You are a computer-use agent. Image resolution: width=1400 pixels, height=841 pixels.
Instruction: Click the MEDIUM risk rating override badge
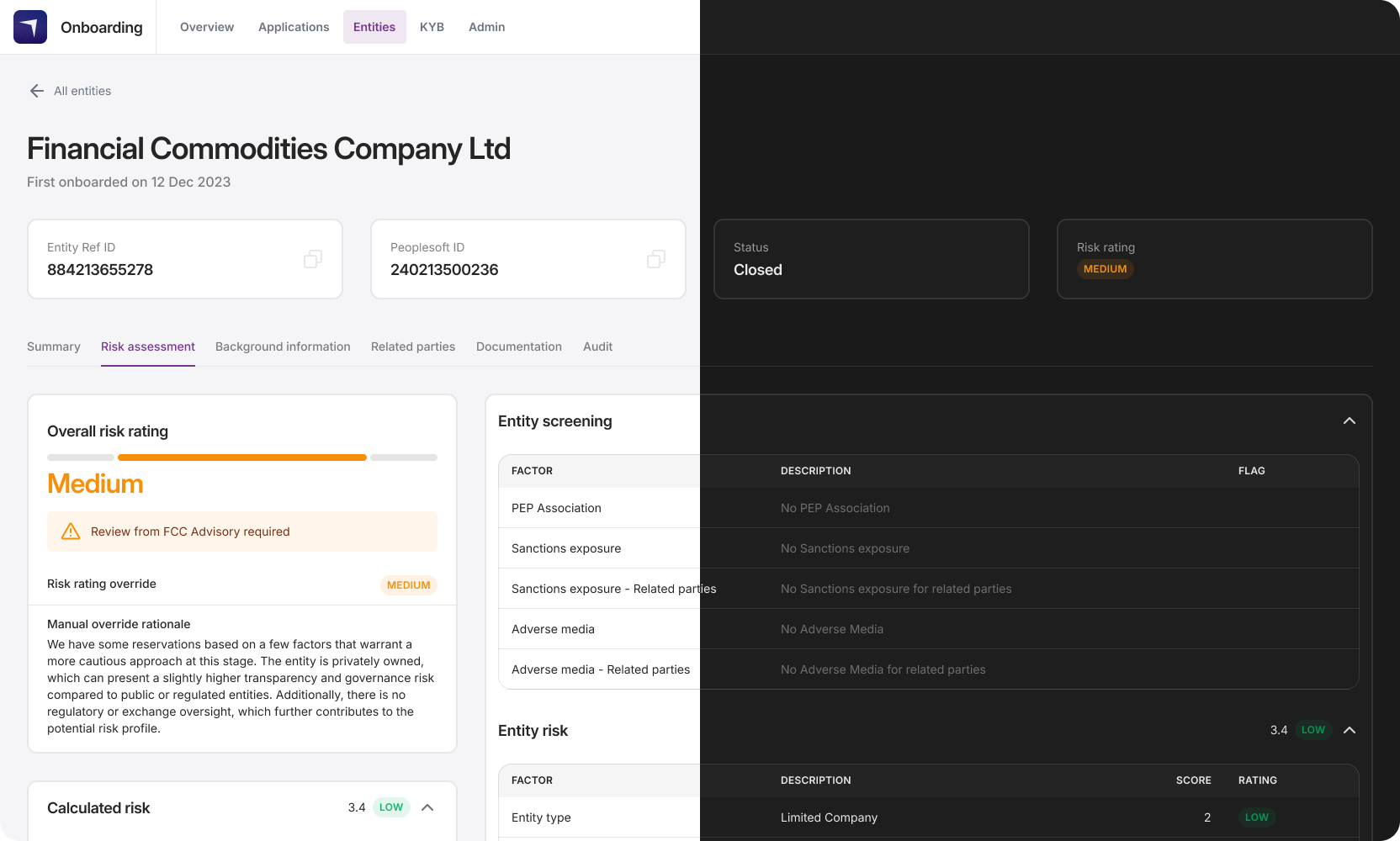pos(409,585)
